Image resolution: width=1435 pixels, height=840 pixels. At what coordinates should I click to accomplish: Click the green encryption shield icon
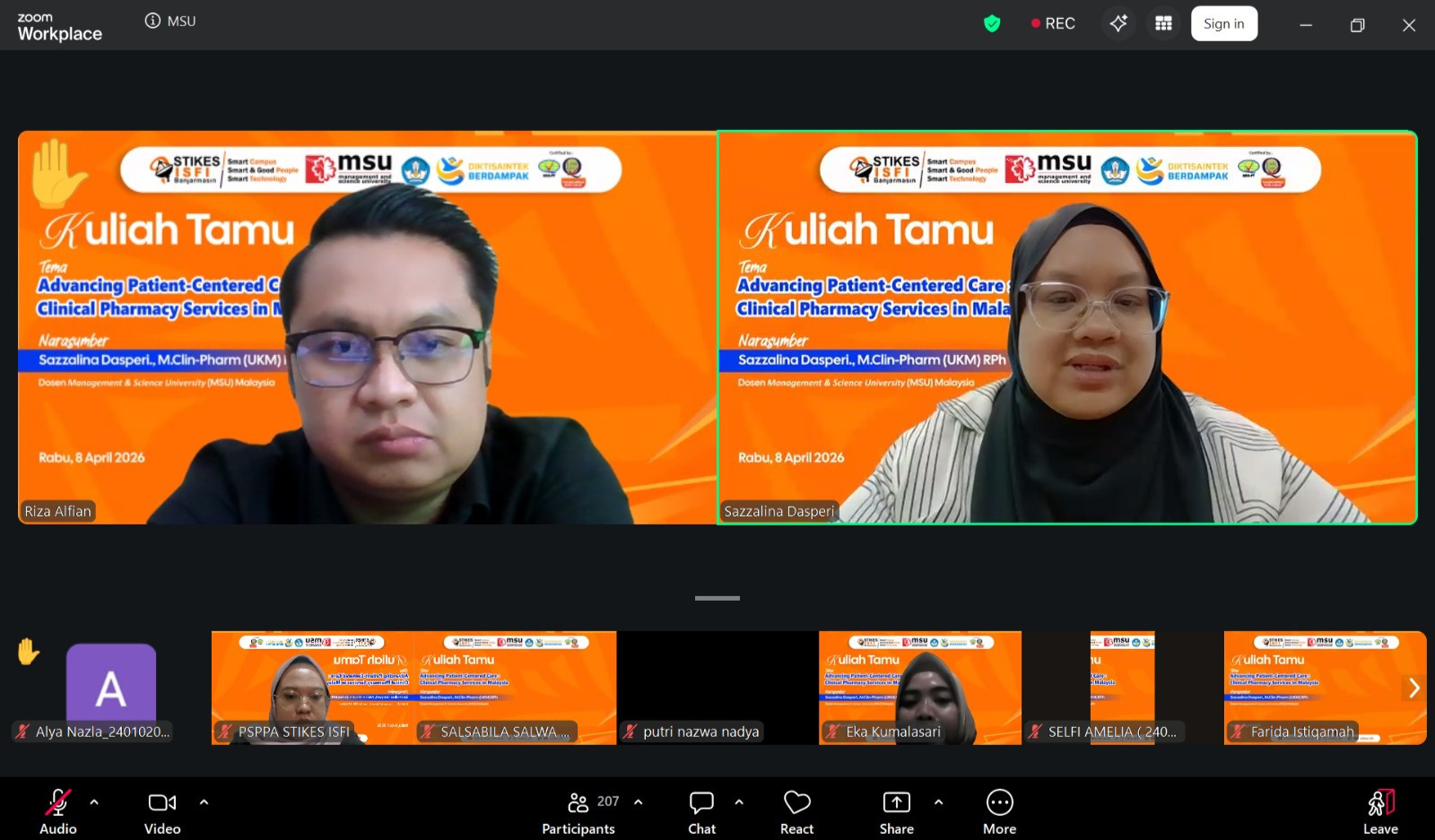[x=992, y=23]
